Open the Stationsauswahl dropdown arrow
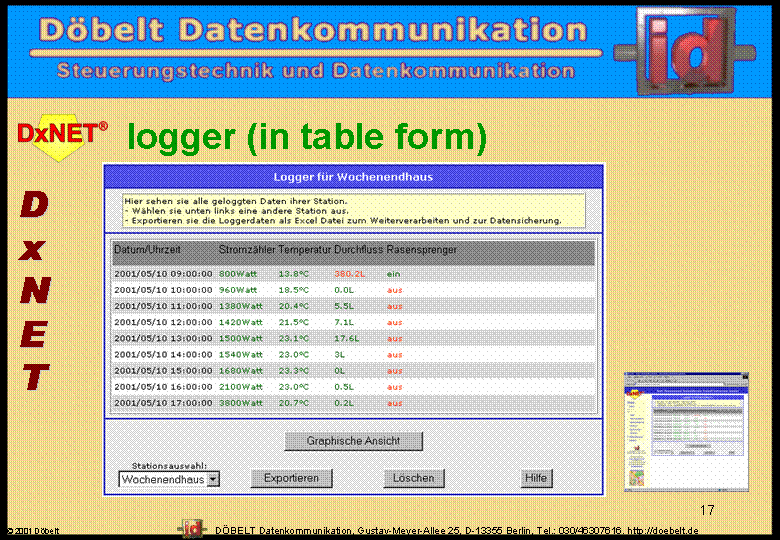The width and height of the screenshot is (780, 540). (213, 479)
